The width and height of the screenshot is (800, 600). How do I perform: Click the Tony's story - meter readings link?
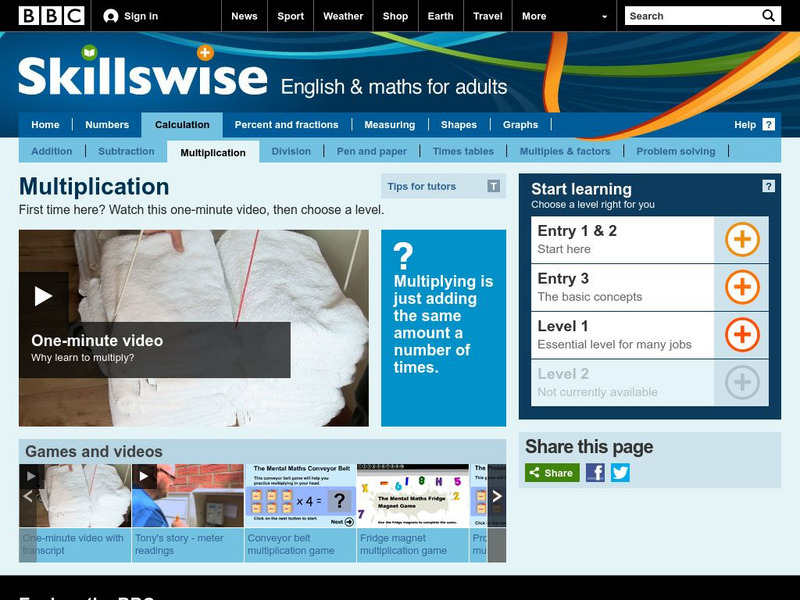pos(179,544)
